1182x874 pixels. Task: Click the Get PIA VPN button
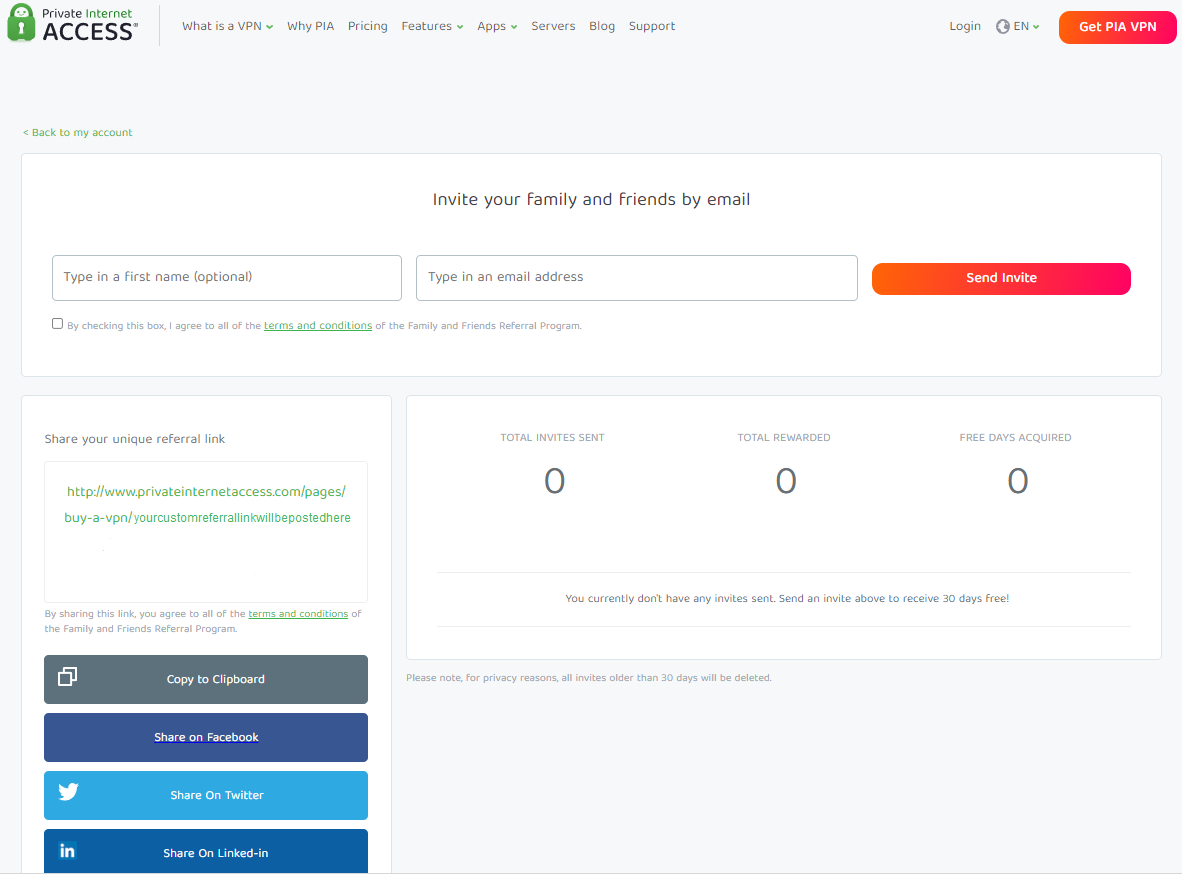(1117, 27)
